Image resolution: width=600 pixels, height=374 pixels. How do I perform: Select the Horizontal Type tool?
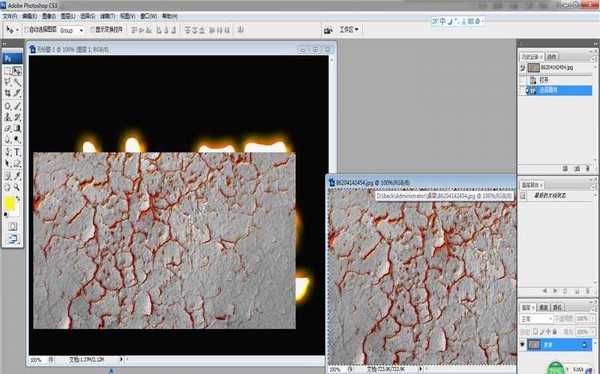pos(17,152)
